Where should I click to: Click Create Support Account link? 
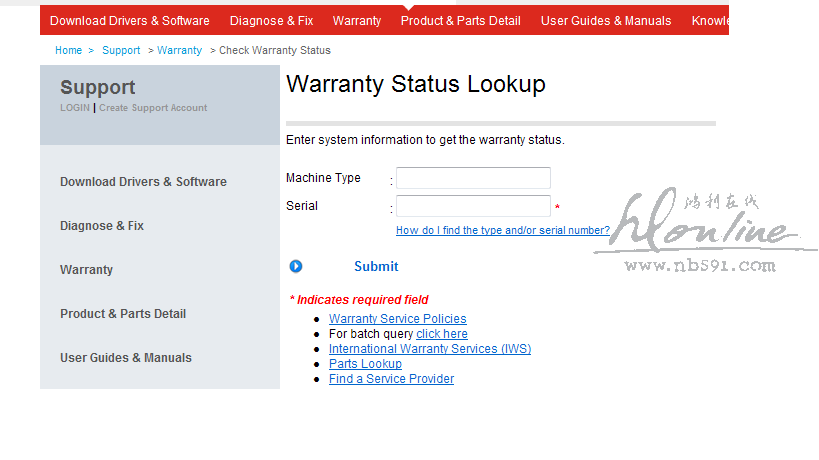coord(153,108)
